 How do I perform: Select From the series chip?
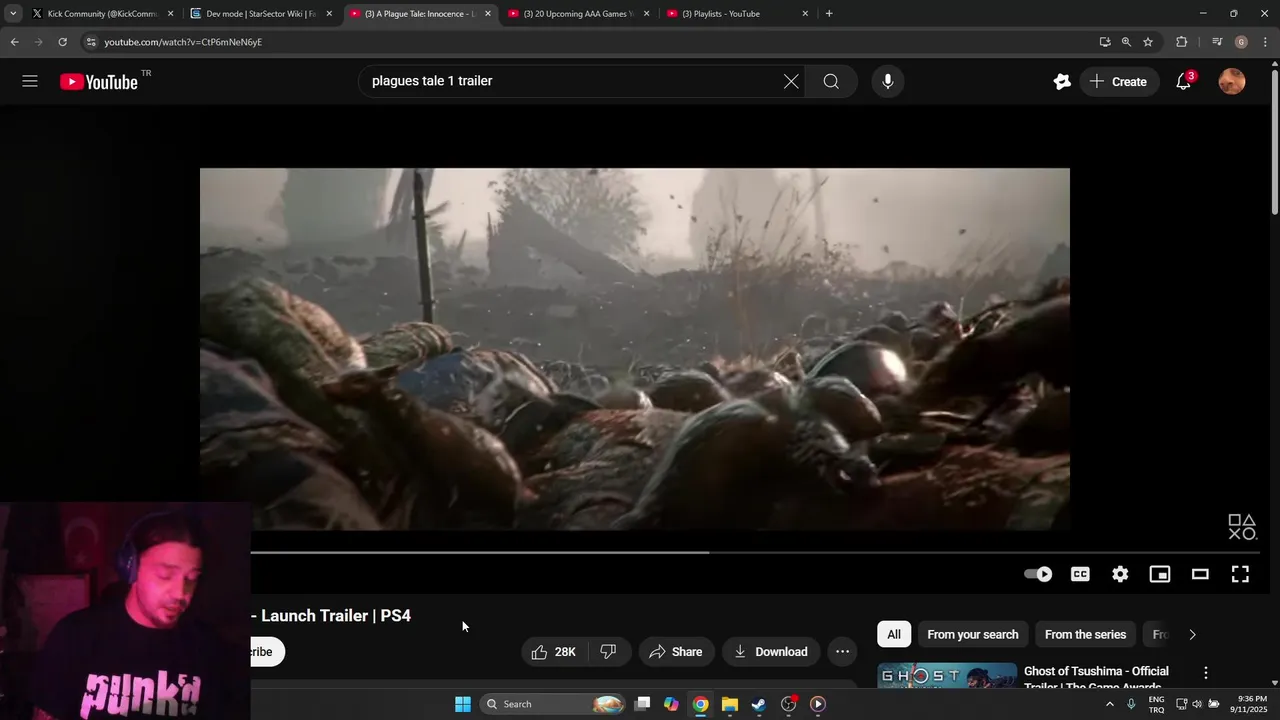point(1085,634)
